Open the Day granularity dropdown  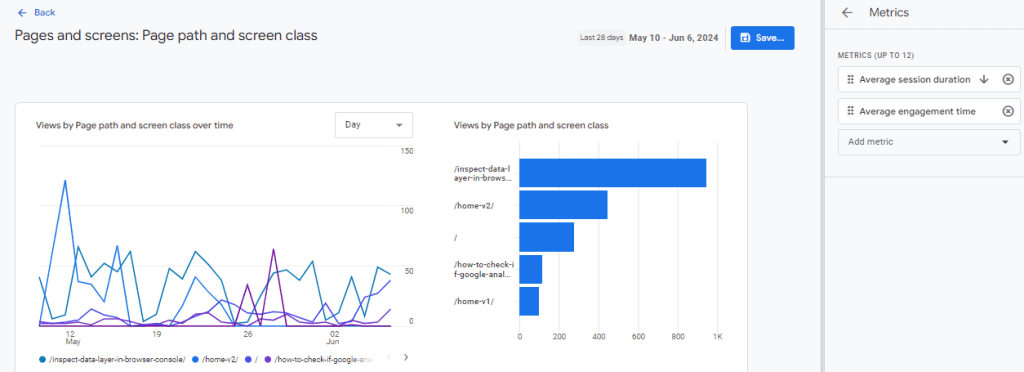374,125
